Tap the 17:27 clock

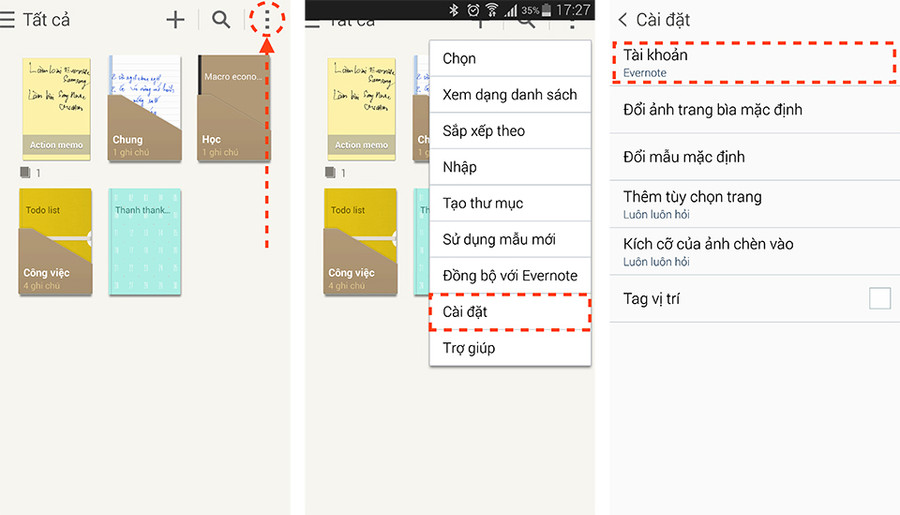click(x=573, y=10)
